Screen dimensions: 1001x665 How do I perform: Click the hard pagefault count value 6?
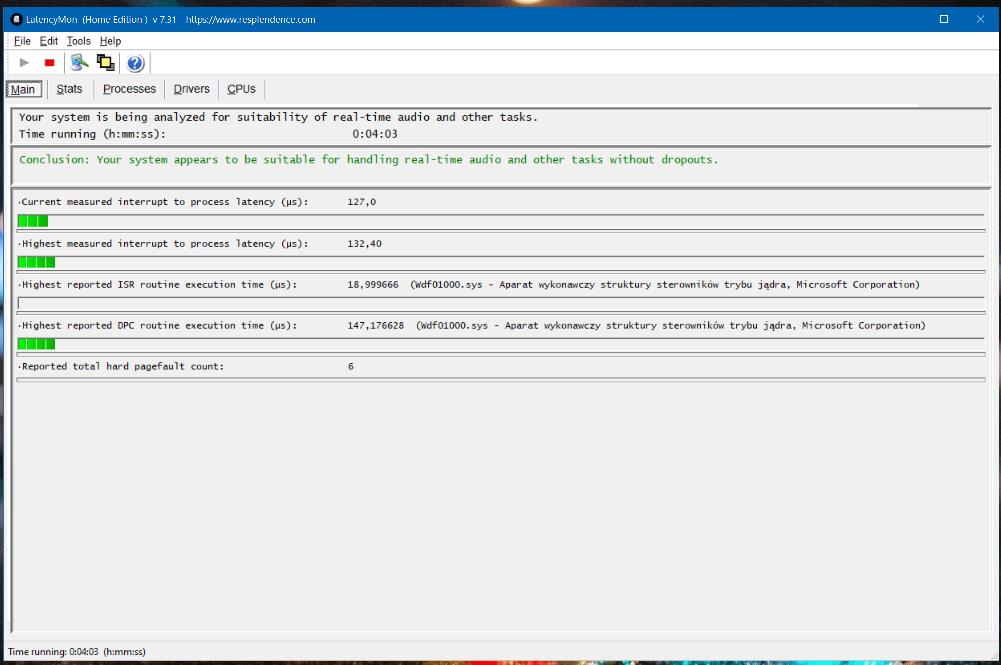350,366
